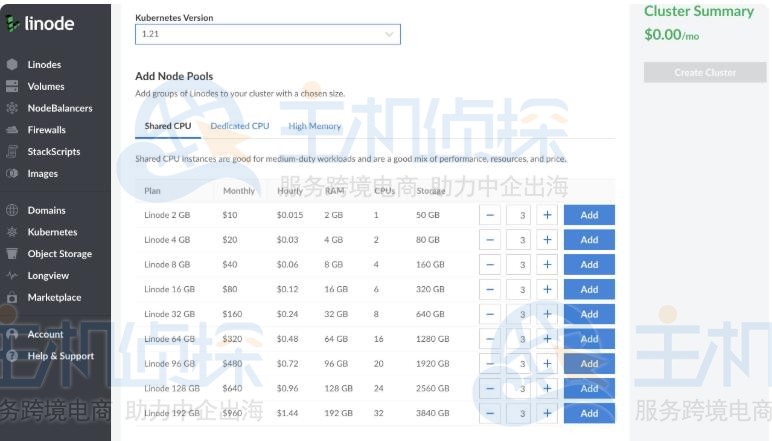
Task: Add the Linode 192 GB node pool
Action: pos(589,413)
